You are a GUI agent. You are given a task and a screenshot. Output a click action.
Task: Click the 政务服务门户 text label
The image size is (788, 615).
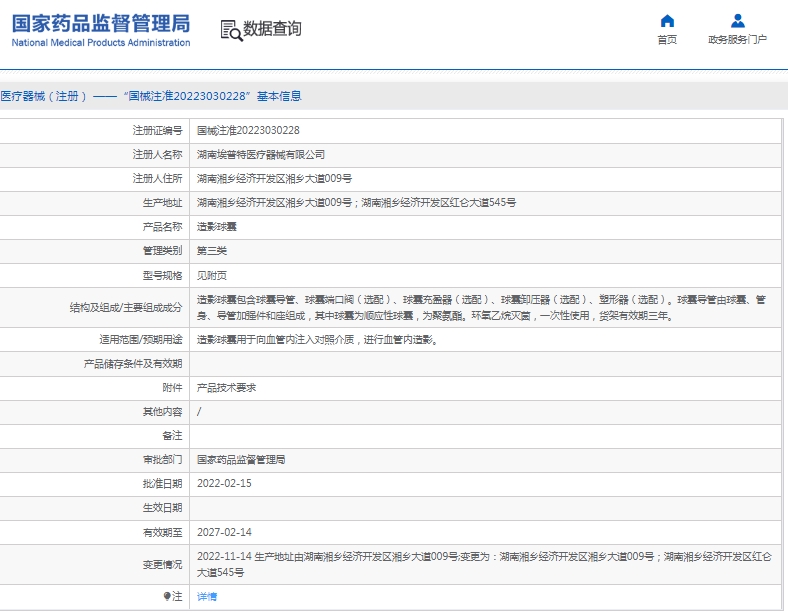pyautogui.click(x=737, y=40)
